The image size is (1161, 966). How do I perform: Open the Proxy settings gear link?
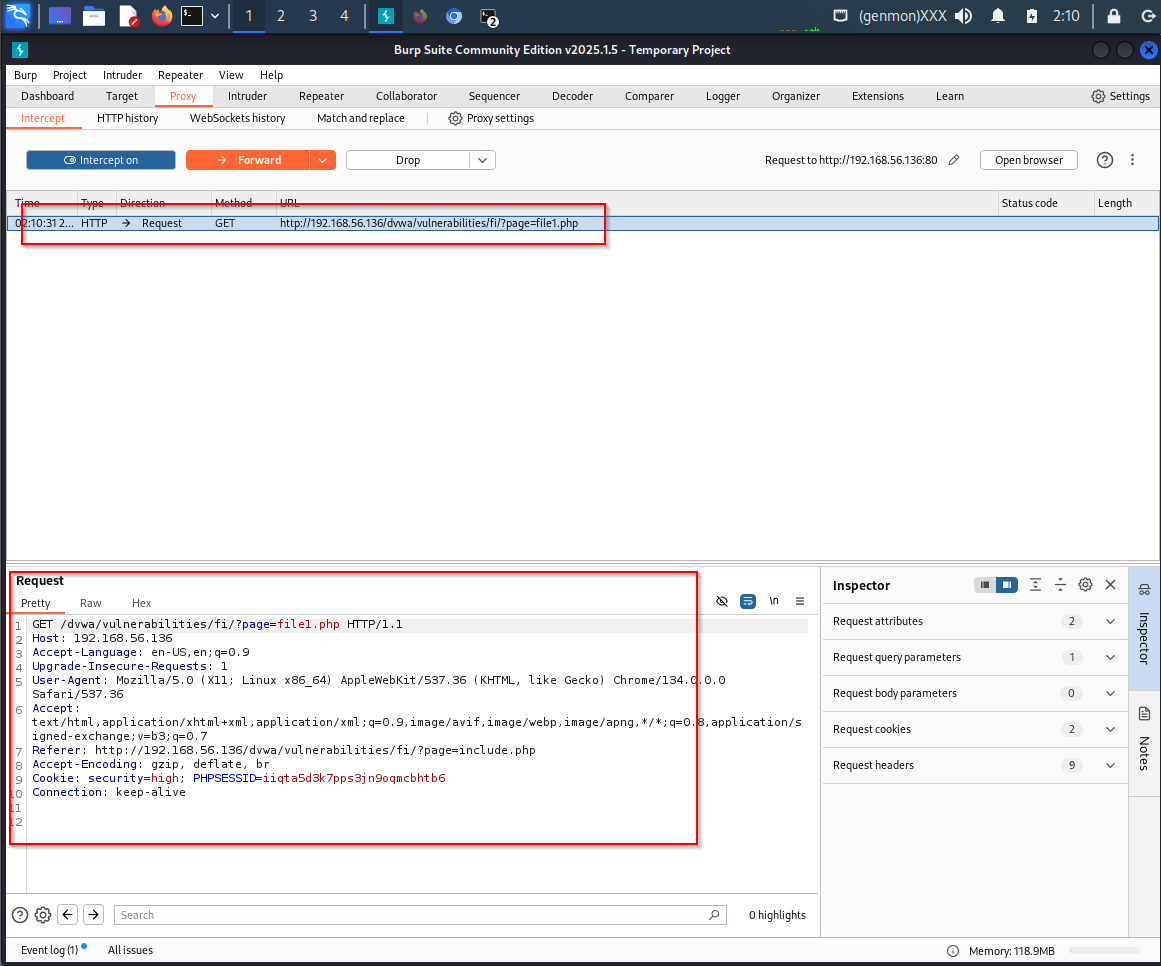(x=491, y=118)
